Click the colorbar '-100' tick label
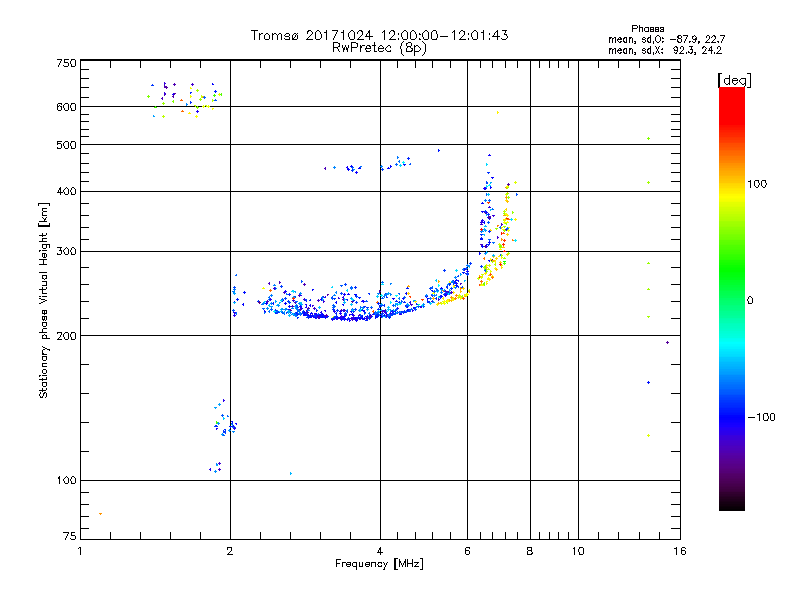Viewport: 800px width, 600px height. tap(761, 417)
